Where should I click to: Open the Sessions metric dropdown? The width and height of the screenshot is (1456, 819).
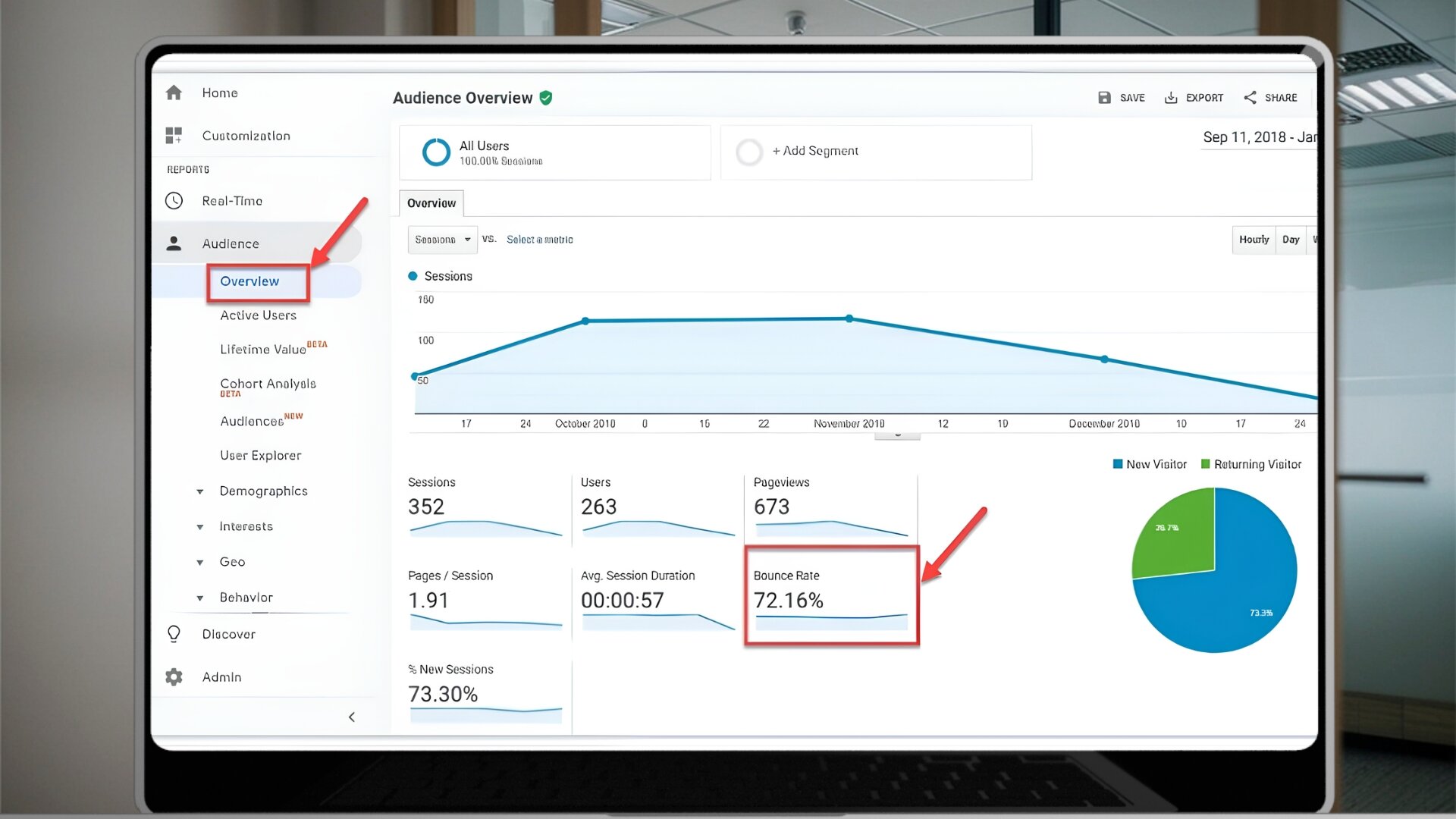[x=442, y=239]
